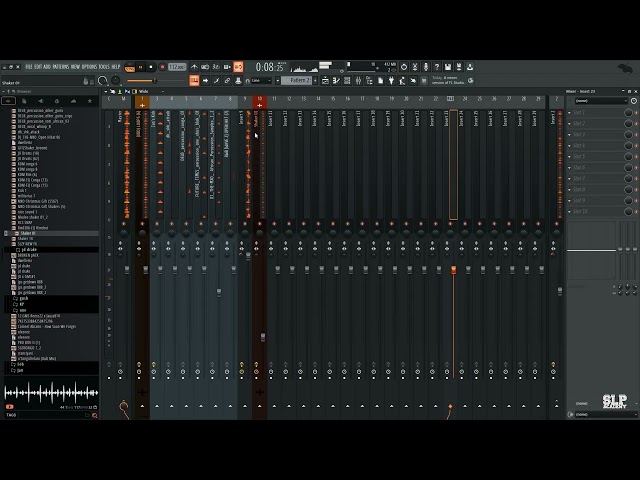Open playlist view from shortcut icons

point(325,81)
